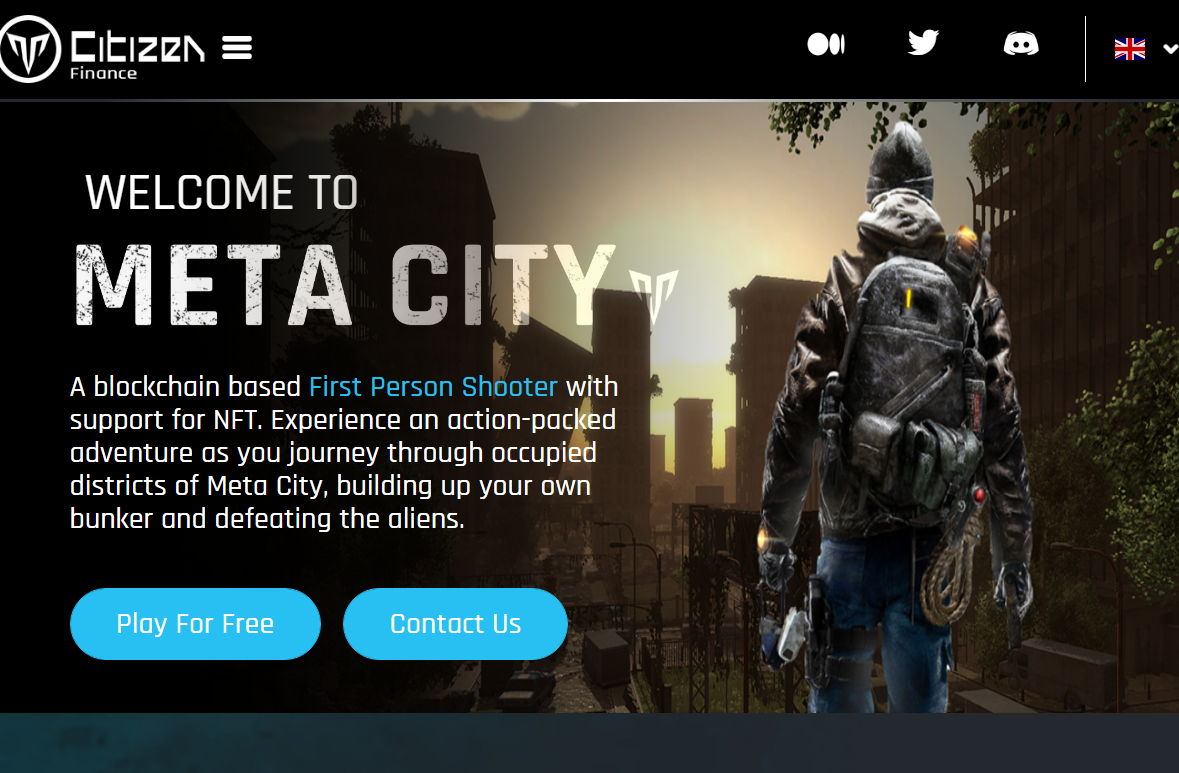Screen dimensions: 1179x773
Task: Open the Discord community icon
Action: 1021,44
